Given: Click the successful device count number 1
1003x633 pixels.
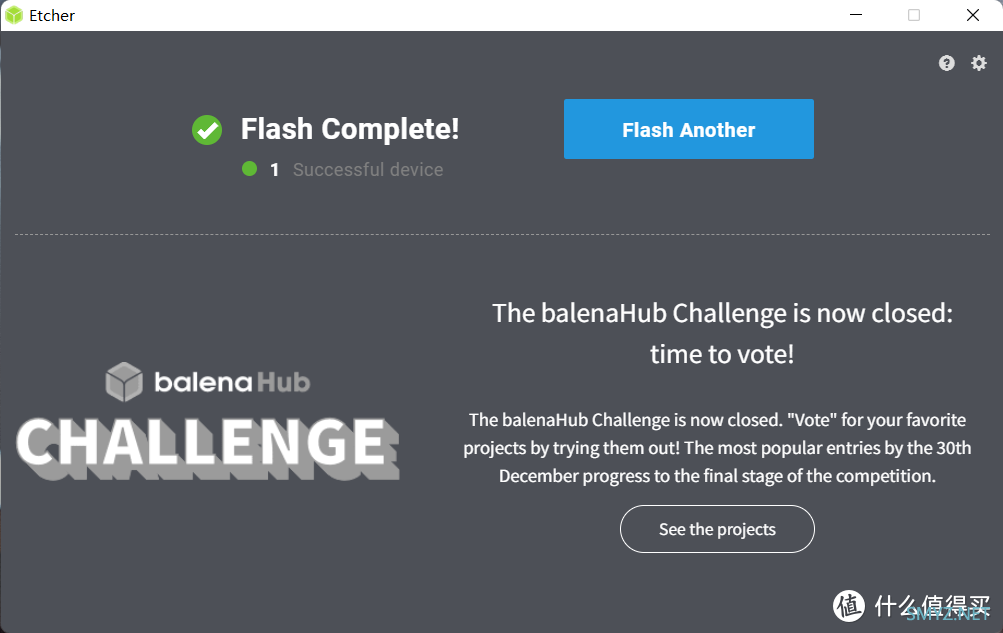Looking at the screenshot, I should coord(274,170).
